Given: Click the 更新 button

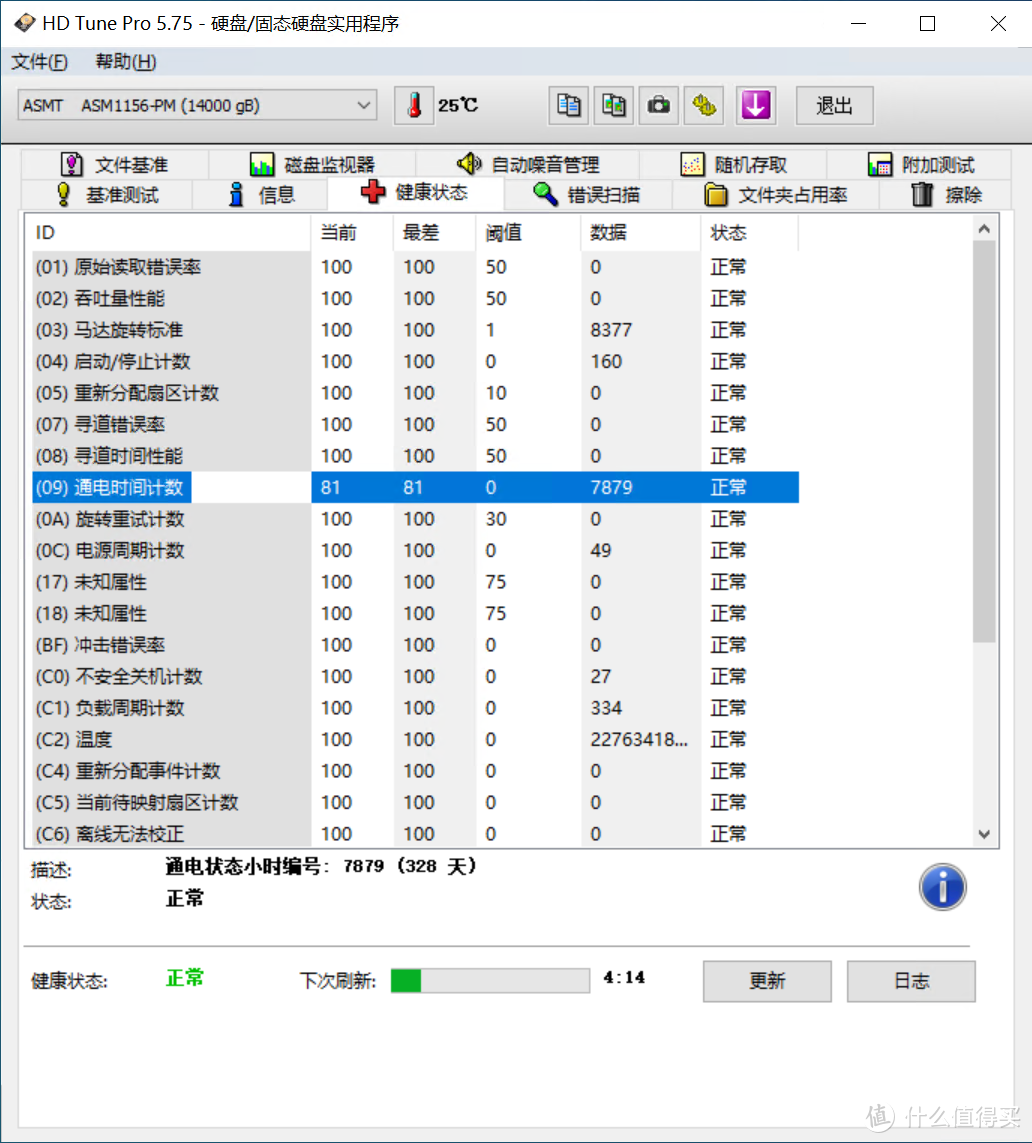Looking at the screenshot, I should coord(767,981).
